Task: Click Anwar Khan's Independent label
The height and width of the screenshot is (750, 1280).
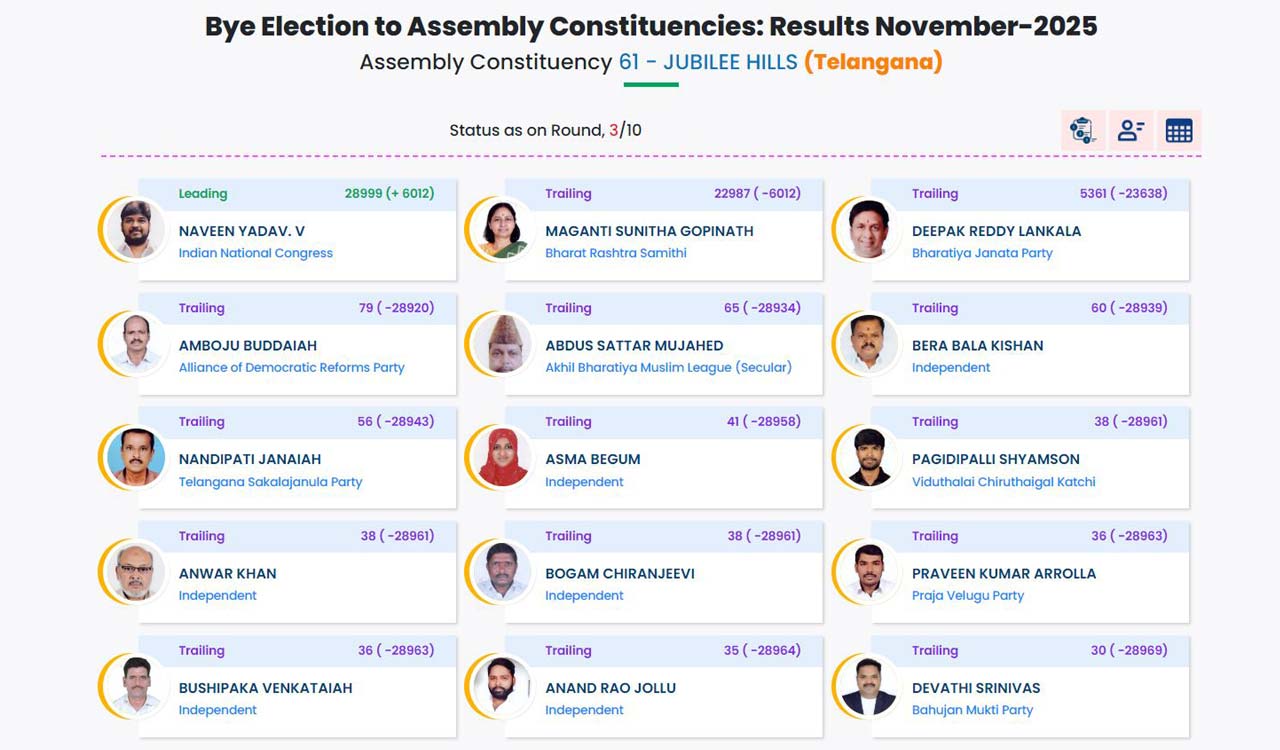Action: click(x=218, y=595)
